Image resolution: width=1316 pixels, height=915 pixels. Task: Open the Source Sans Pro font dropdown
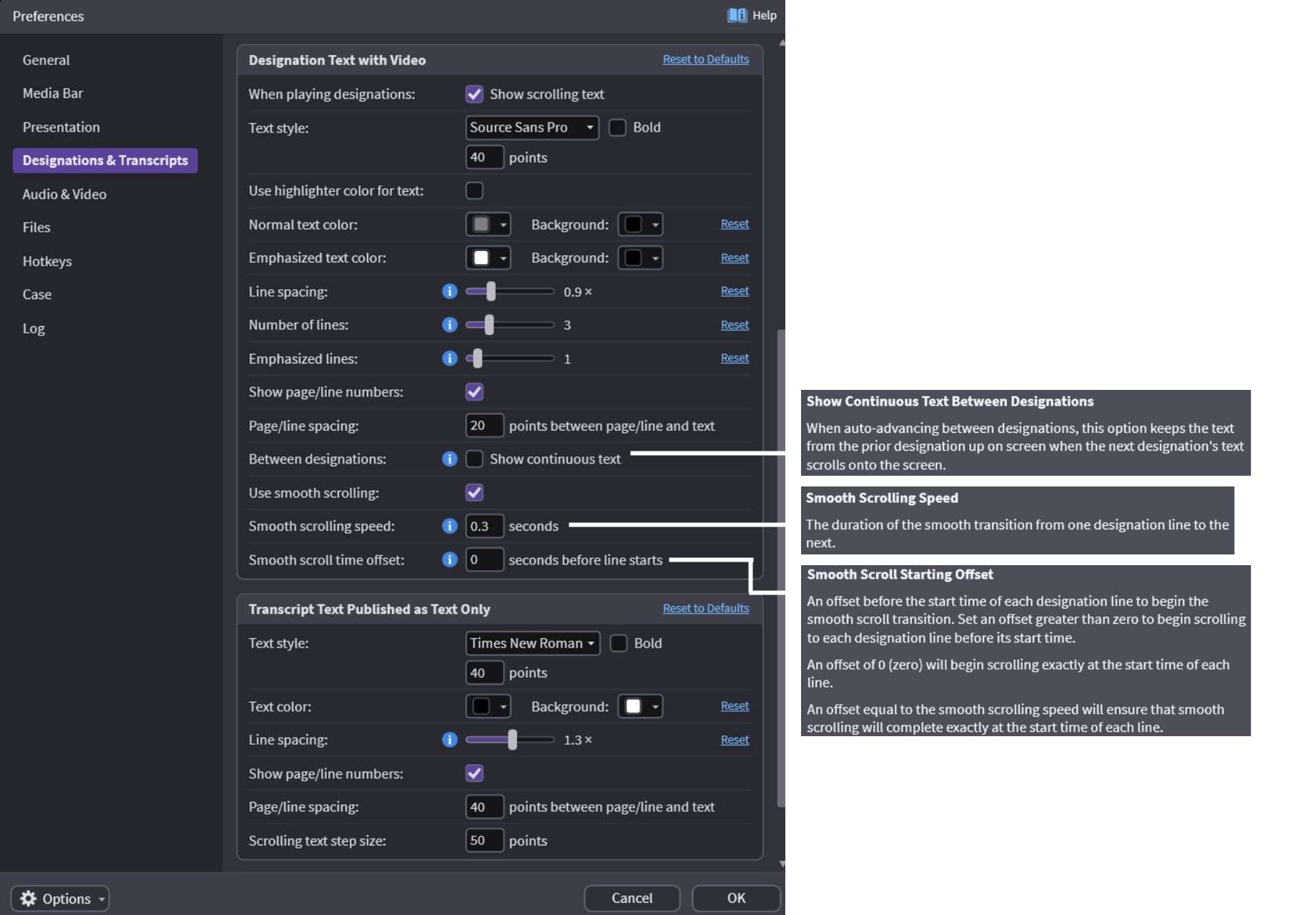pyautogui.click(x=531, y=127)
